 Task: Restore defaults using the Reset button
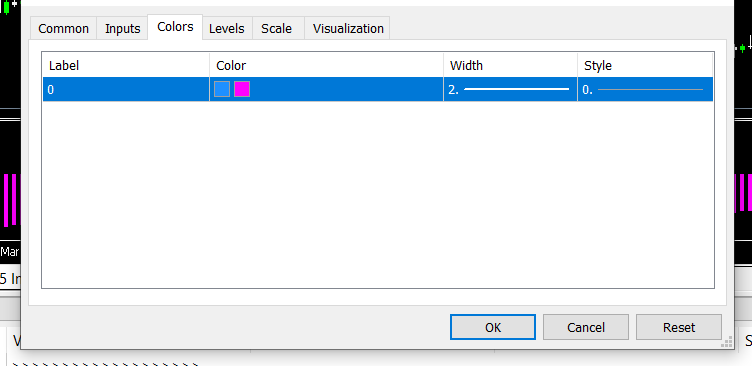[679, 327]
